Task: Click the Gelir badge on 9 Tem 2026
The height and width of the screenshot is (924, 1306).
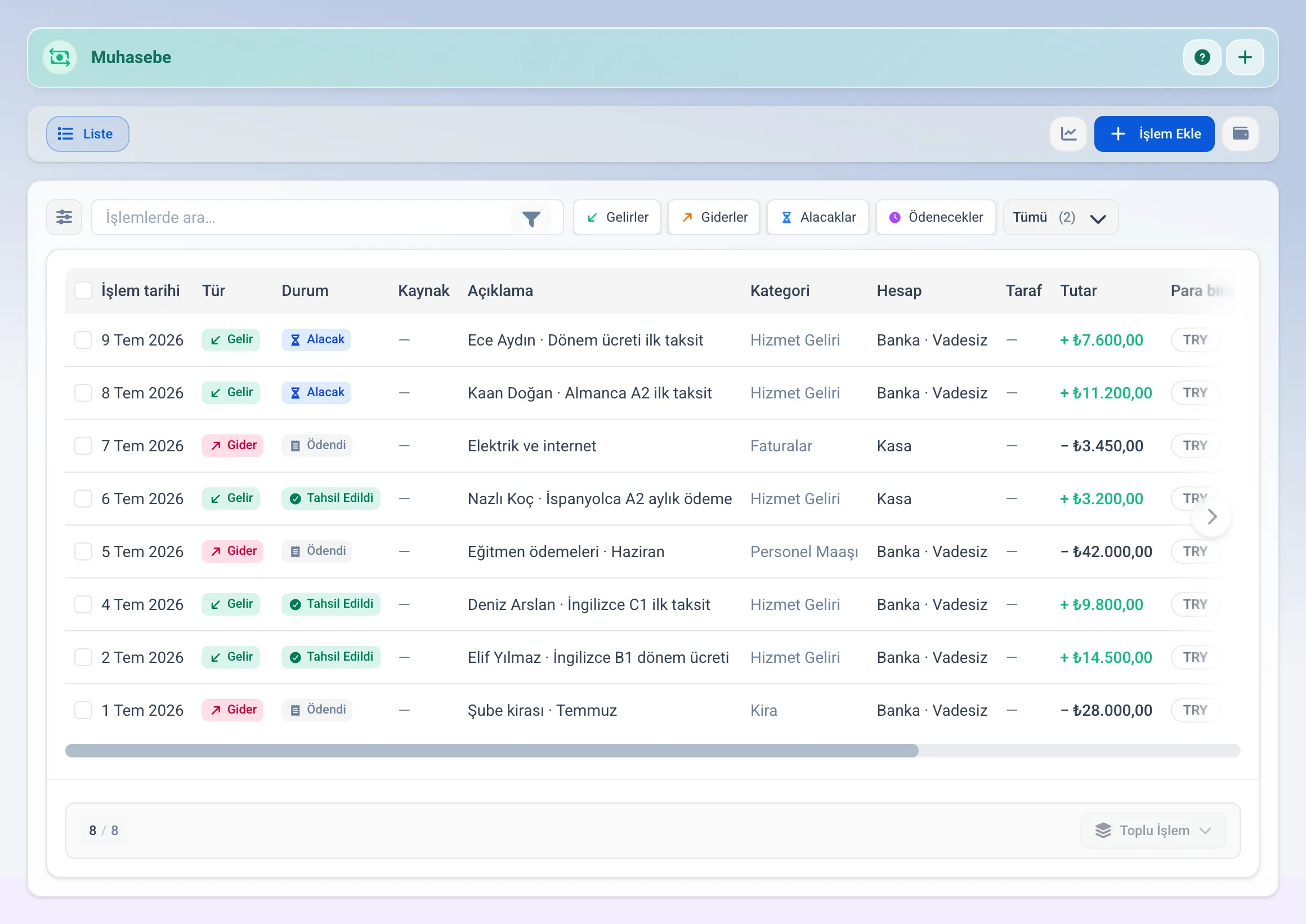Action: [x=231, y=340]
